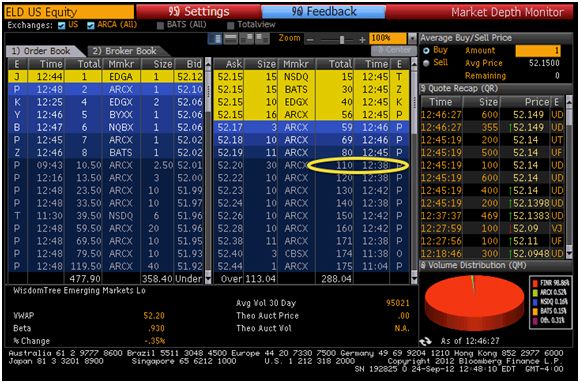Image resolution: width=580 pixels, height=383 pixels.
Task: Open the Feedback menu
Action: (323, 12)
